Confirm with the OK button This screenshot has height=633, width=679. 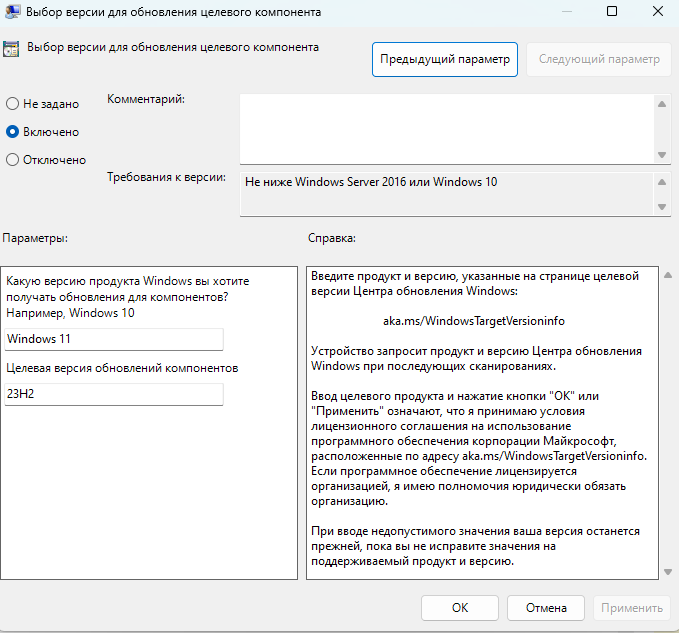point(460,608)
